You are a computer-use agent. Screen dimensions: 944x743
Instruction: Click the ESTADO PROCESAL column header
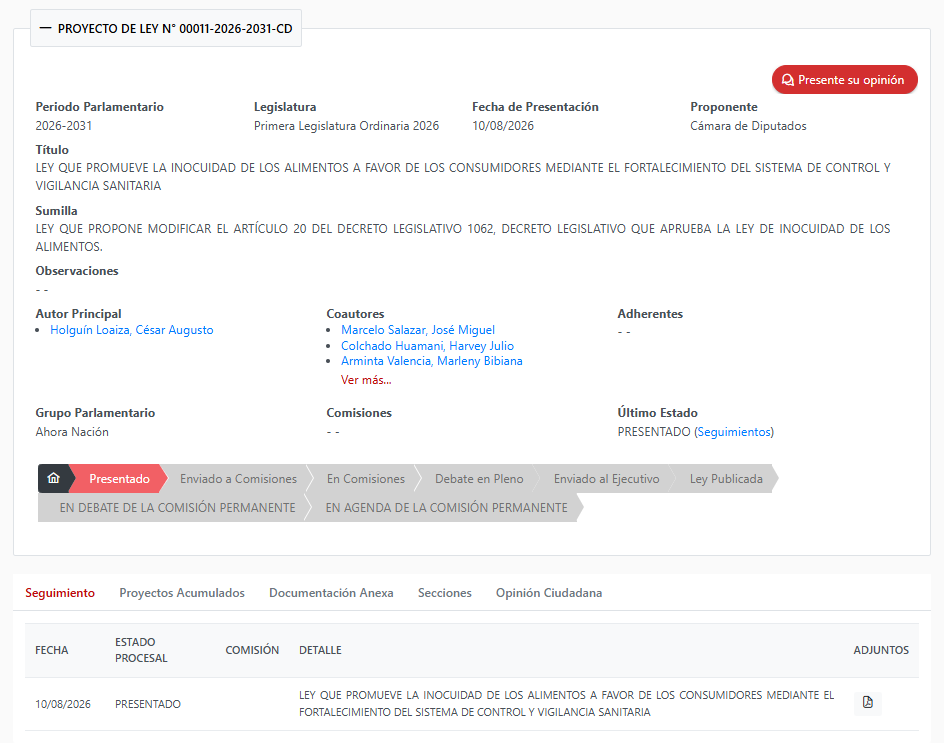(x=141, y=650)
